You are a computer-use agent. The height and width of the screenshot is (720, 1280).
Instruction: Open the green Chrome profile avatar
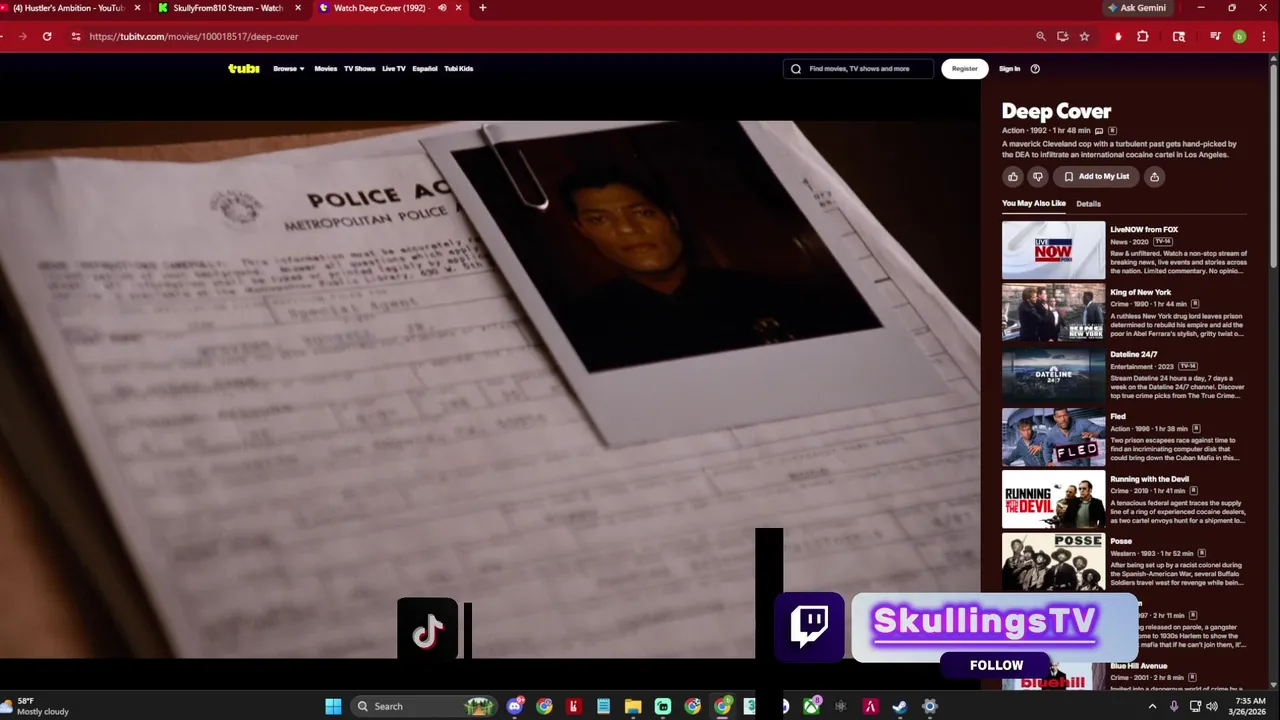tap(1239, 36)
